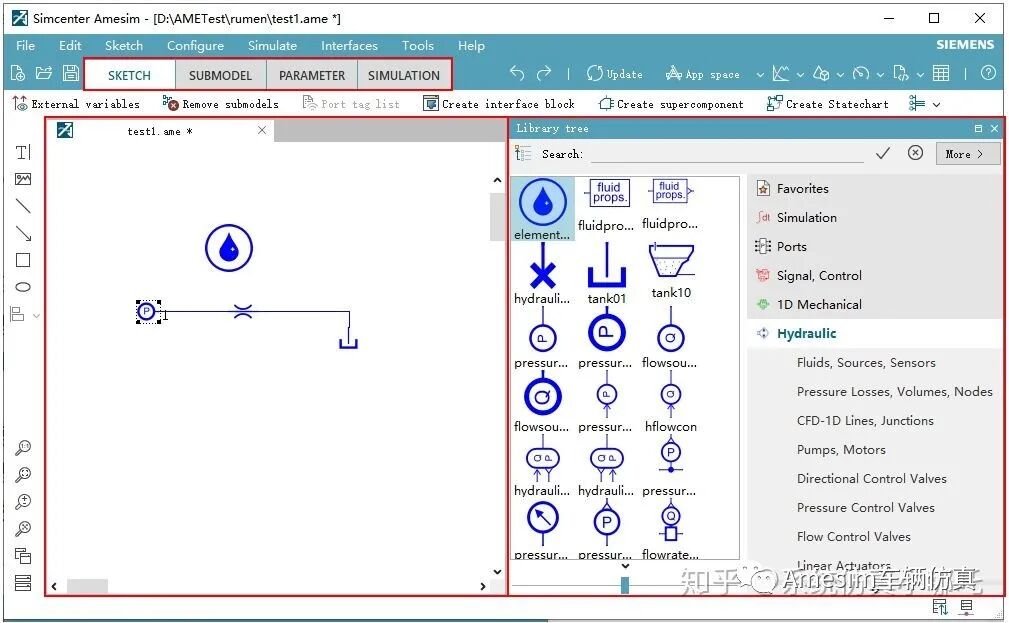Click Remove submodels button

coord(221,104)
